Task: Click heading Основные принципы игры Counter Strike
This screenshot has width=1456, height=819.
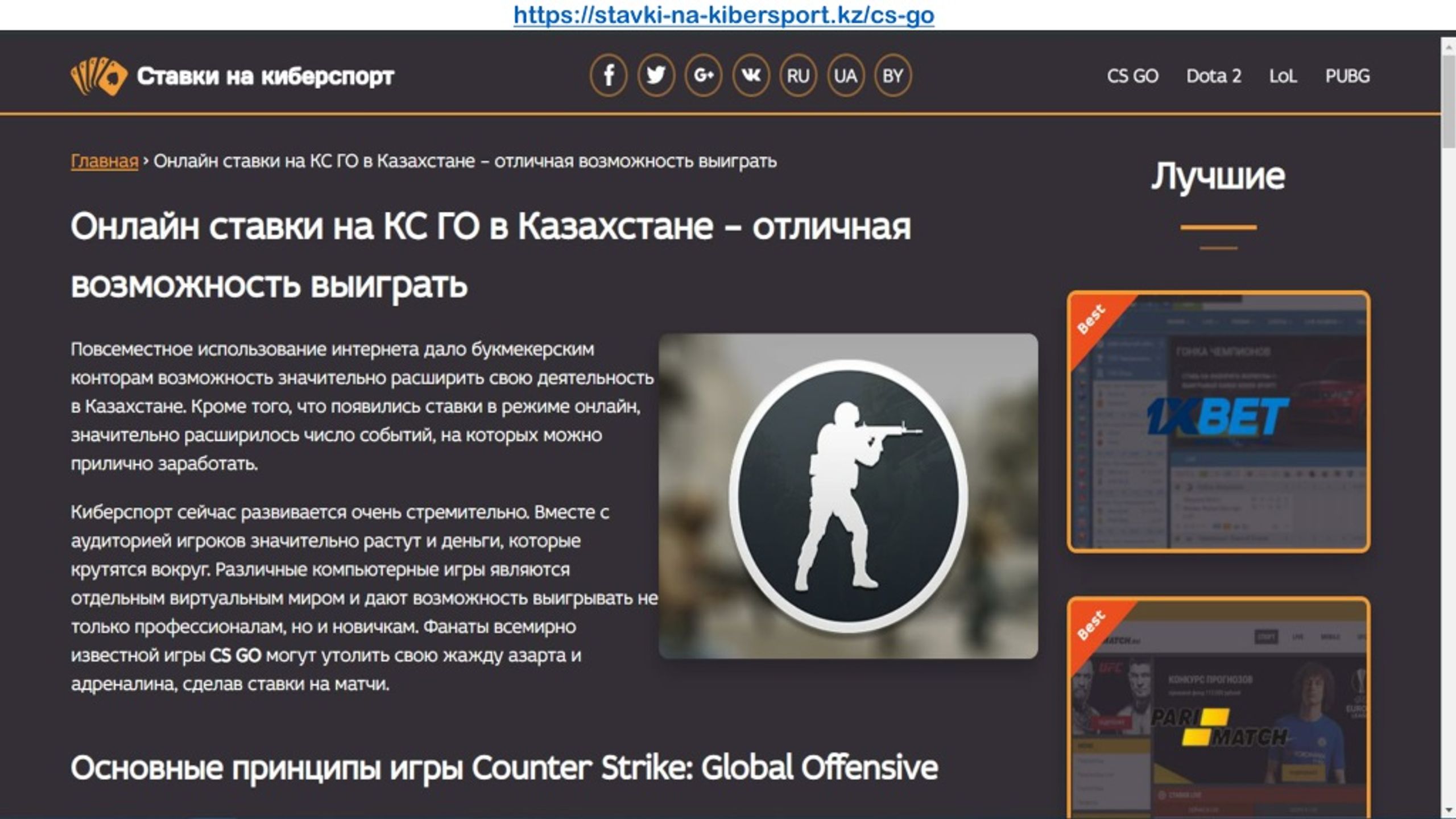Action: click(504, 768)
